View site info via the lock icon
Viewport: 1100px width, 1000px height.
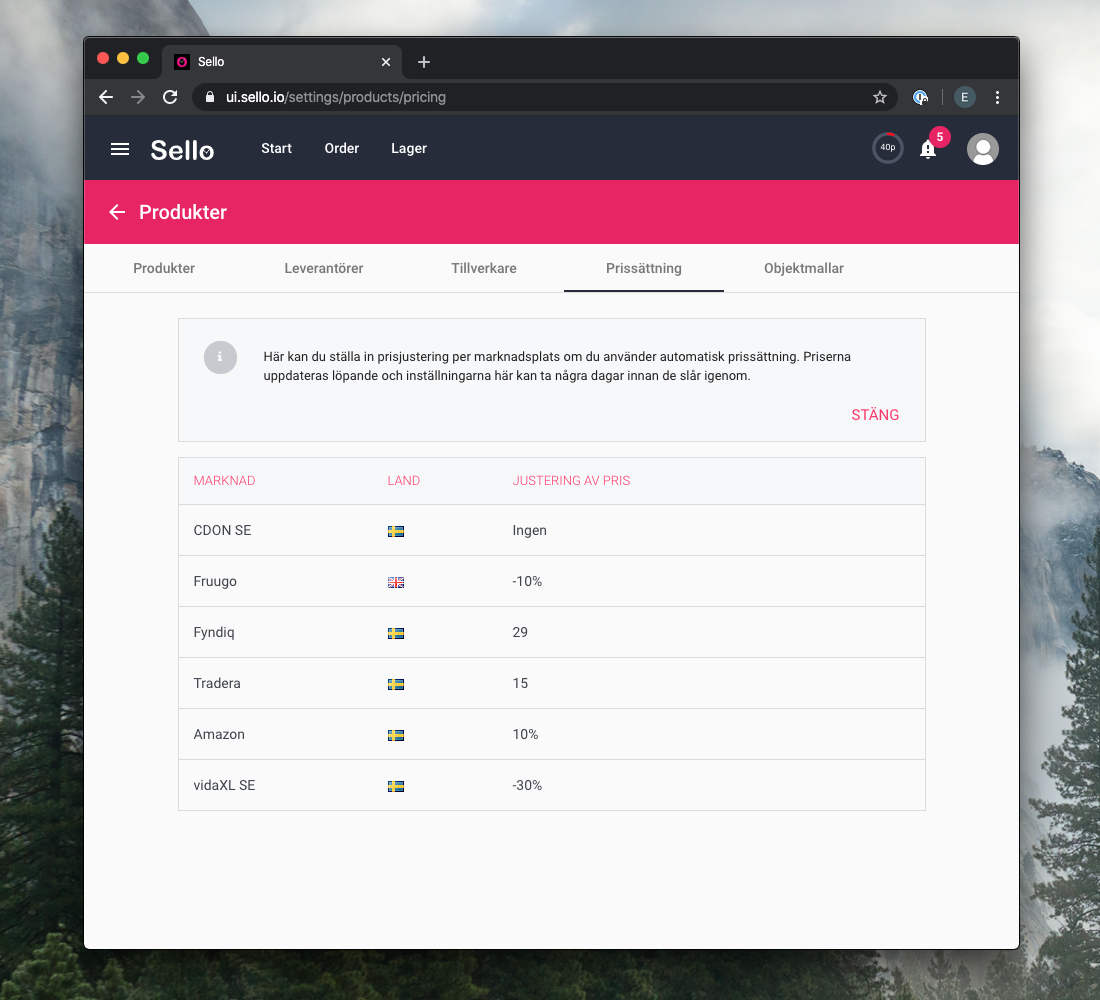coord(210,97)
